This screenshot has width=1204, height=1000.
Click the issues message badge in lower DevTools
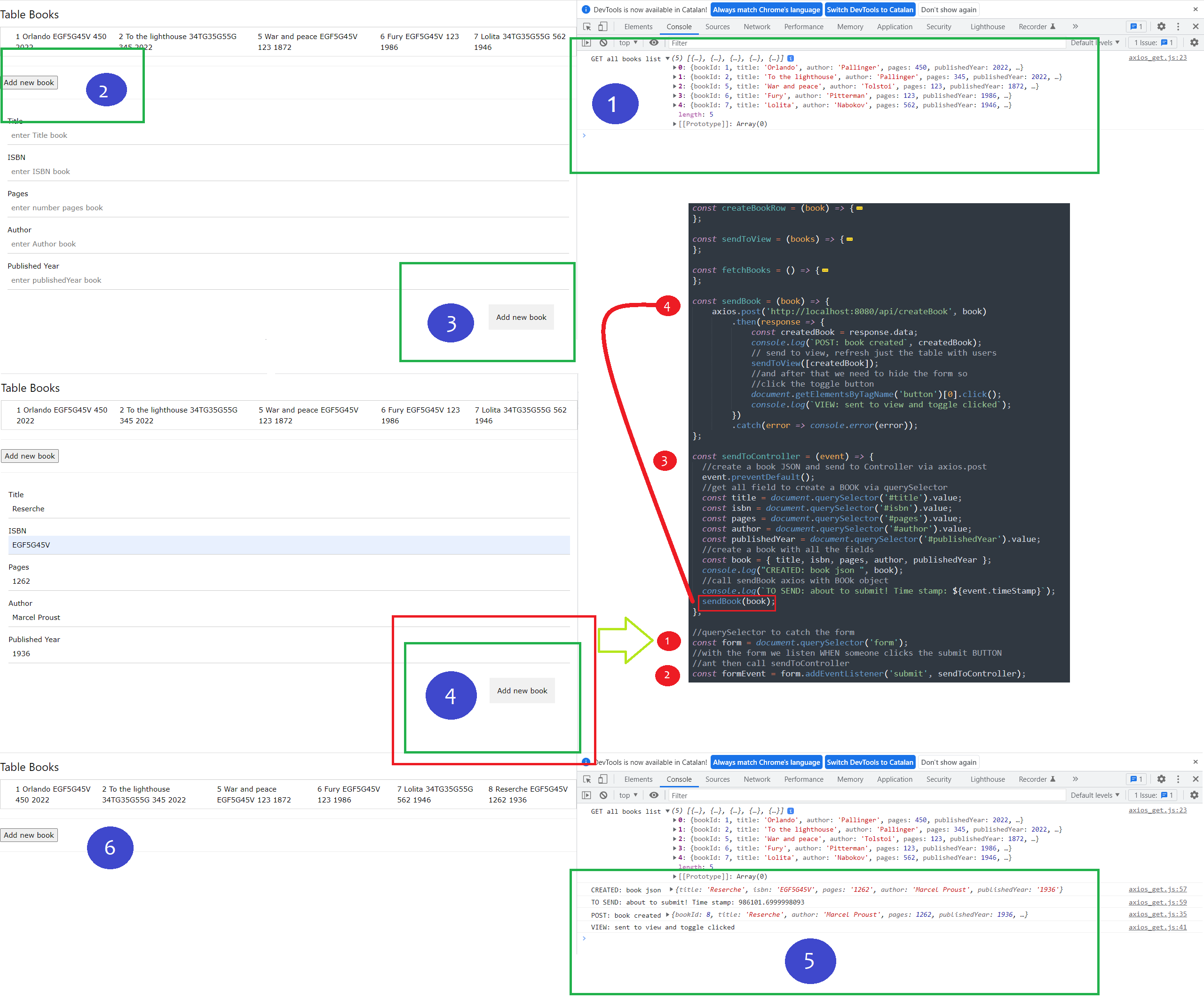(1136, 778)
